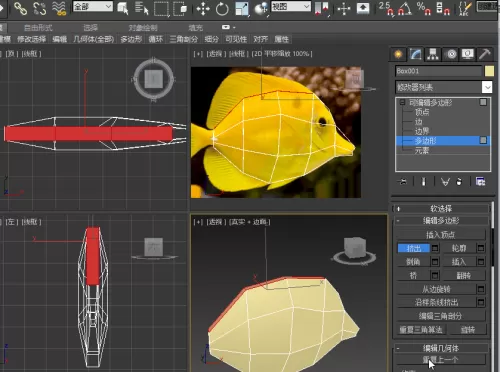The width and height of the screenshot is (500, 372).
Task: Switch to the 自由形式 ribbon tab
Action: pos(38,27)
